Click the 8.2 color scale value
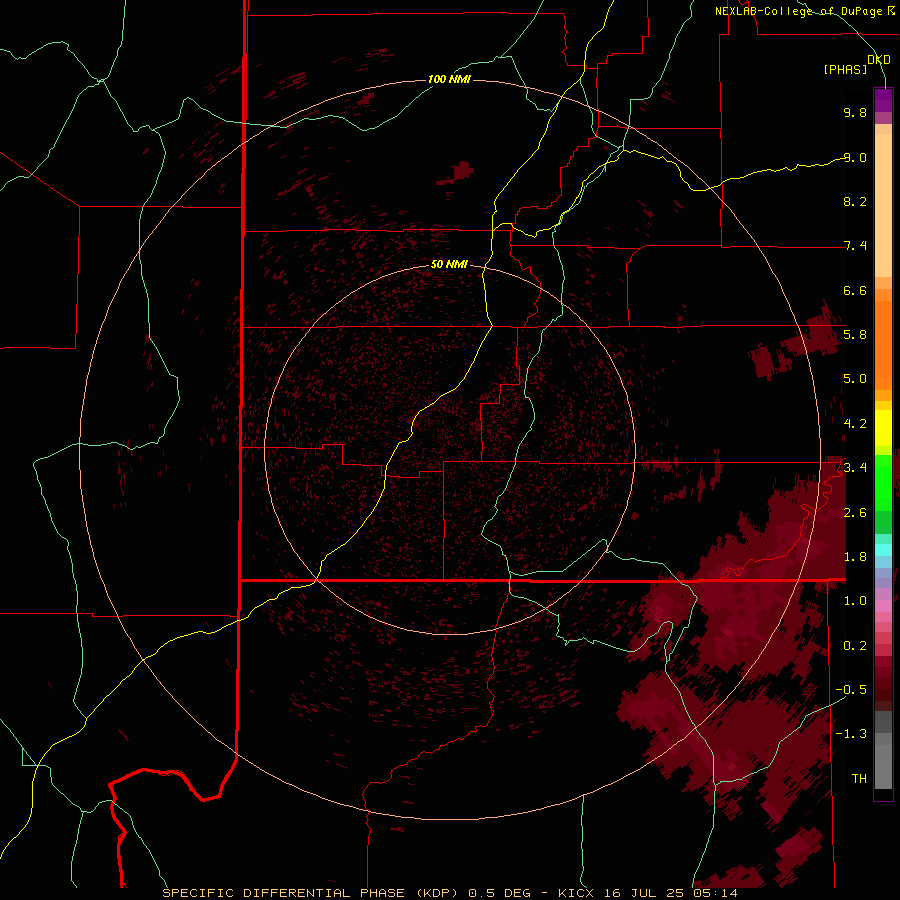The width and height of the screenshot is (900, 900). (x=855, y=201)
